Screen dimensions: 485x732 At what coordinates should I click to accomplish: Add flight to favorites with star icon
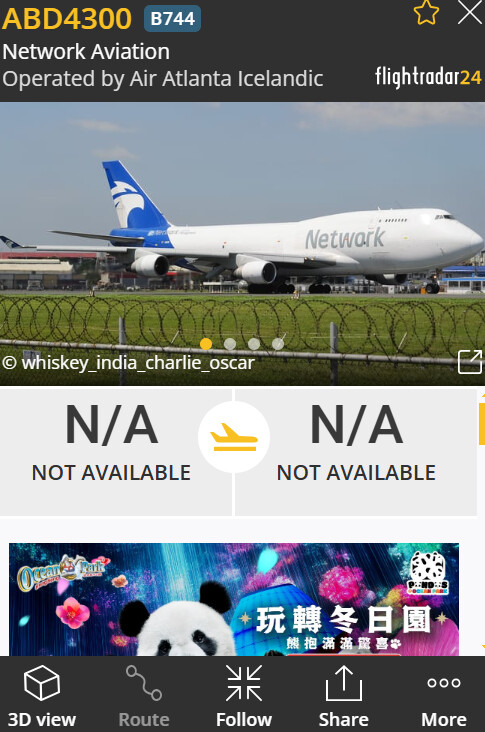426,13
